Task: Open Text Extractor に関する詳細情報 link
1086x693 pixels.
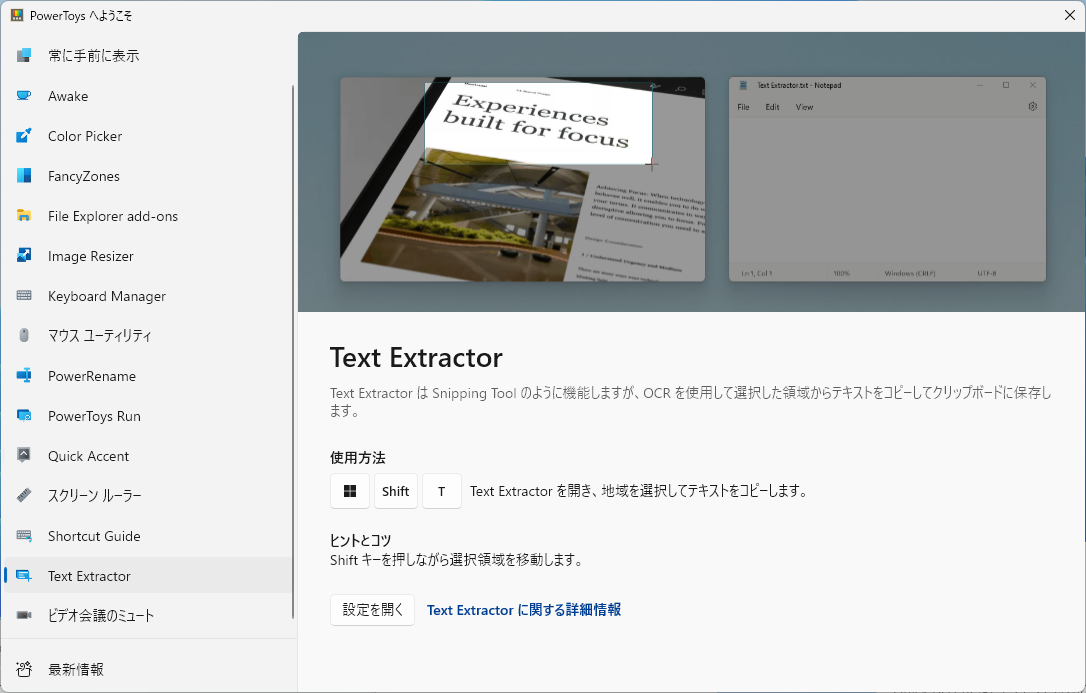Action: (524, 610)
